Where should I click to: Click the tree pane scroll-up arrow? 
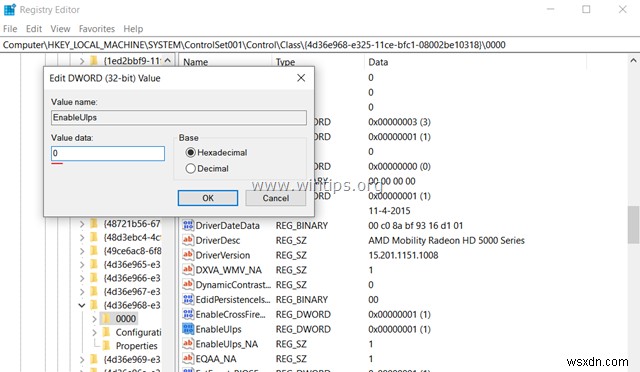click(x=167, y=60)
